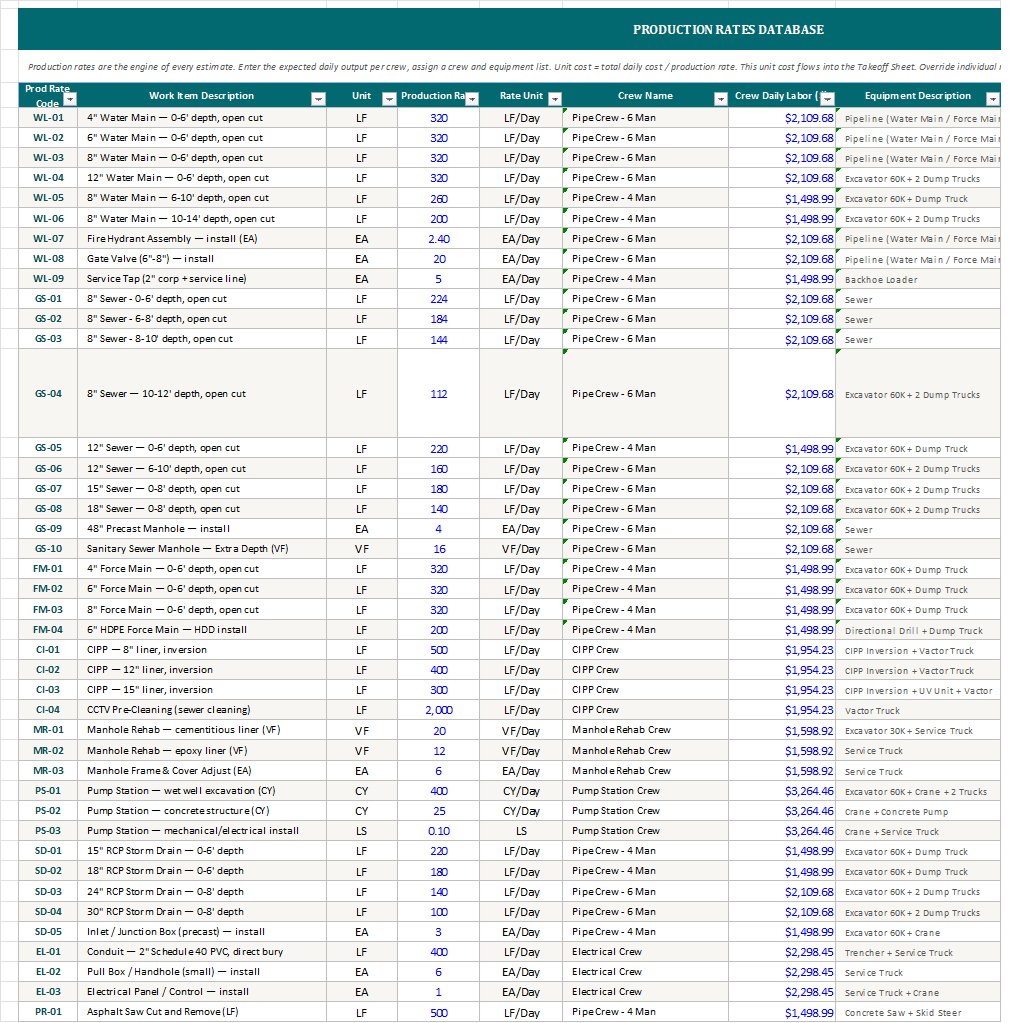Select '24" RCP Storm Drain — 0-8' depth'
1009x1023 pixels.
pyautogui.click(x=202, y=891)
